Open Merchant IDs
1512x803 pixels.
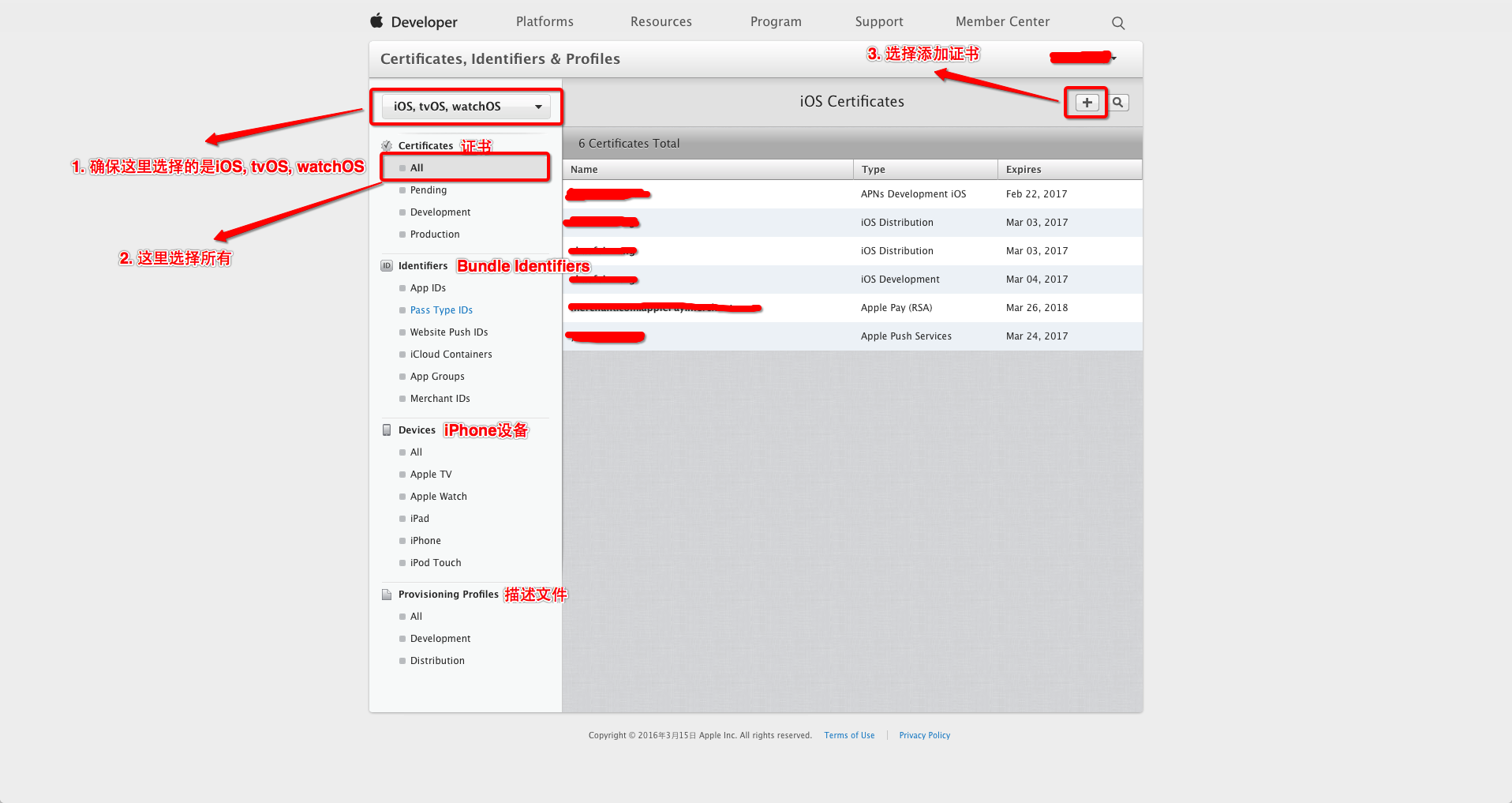tap(440, 399)
